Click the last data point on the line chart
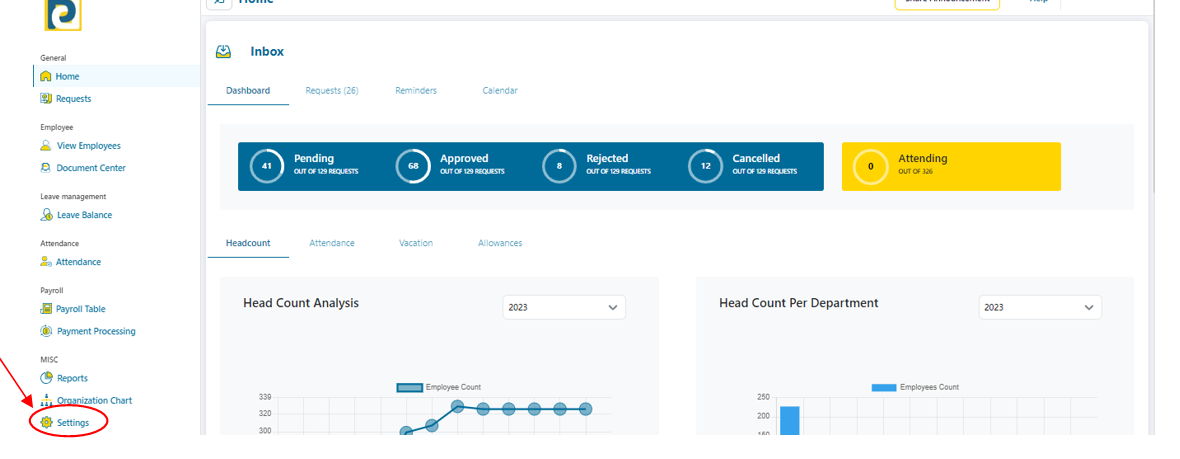Screen dimensions: 1180x459 [585, 409]
